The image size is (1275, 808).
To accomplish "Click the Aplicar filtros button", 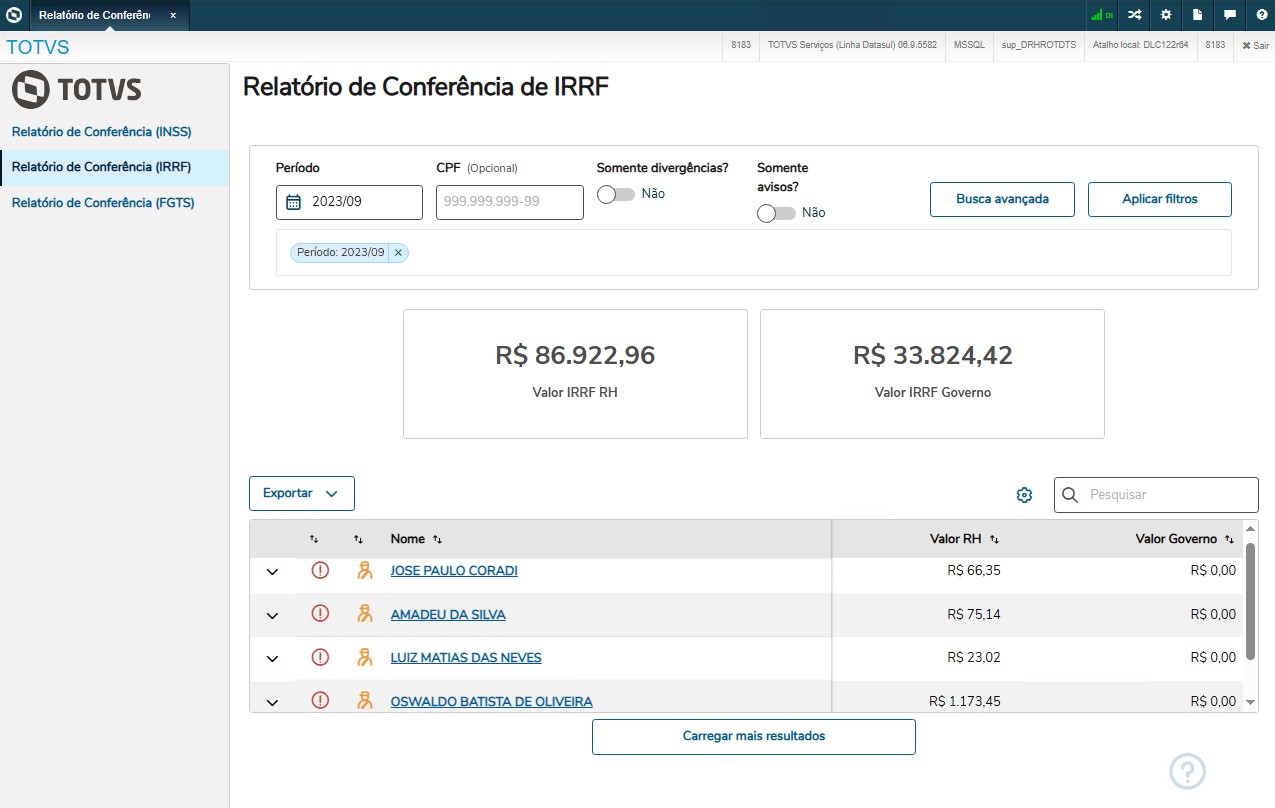I will pyautogui.click(x=1159, y=199).
